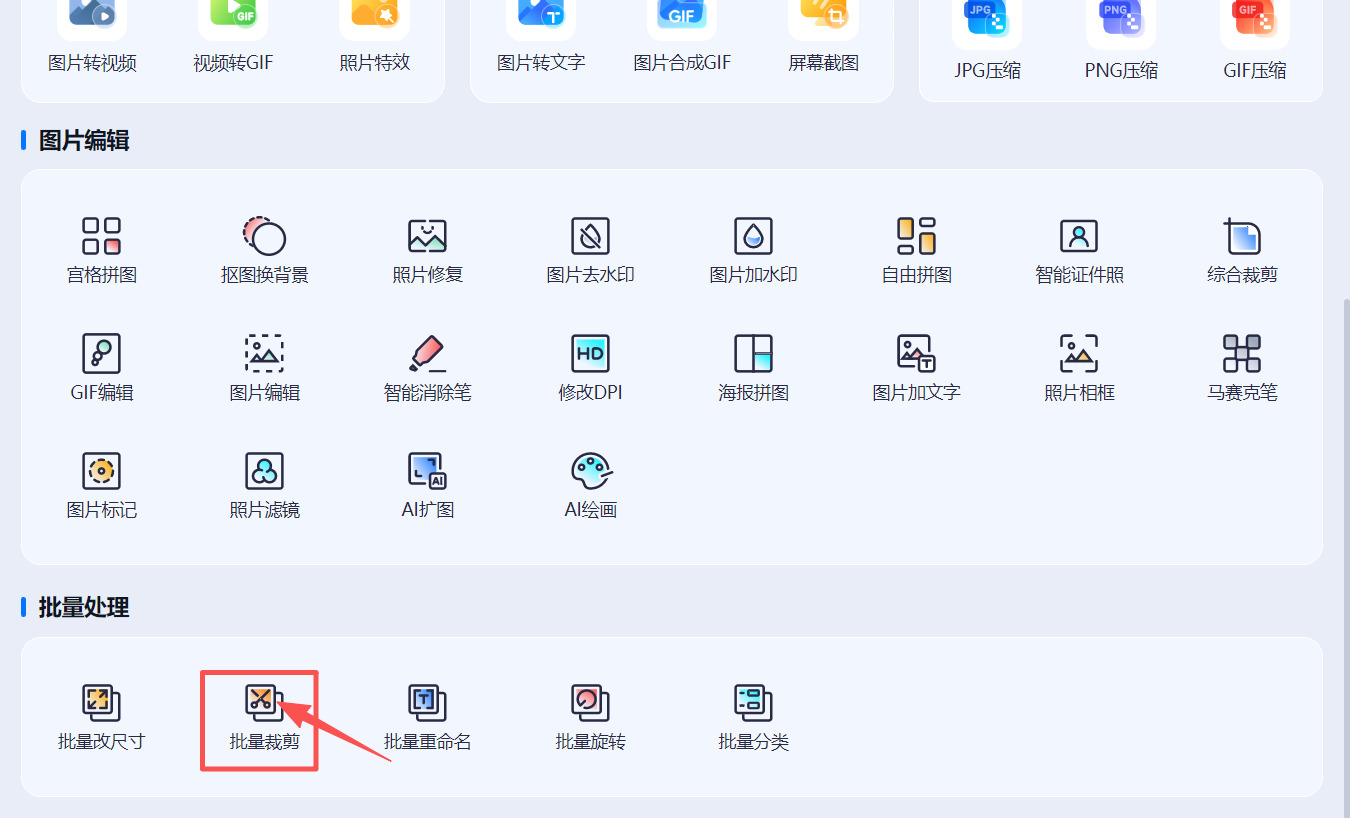Open the JPG压缩 compressor
Viewport: 1350px width, 818px height.
tap(986, 40)
